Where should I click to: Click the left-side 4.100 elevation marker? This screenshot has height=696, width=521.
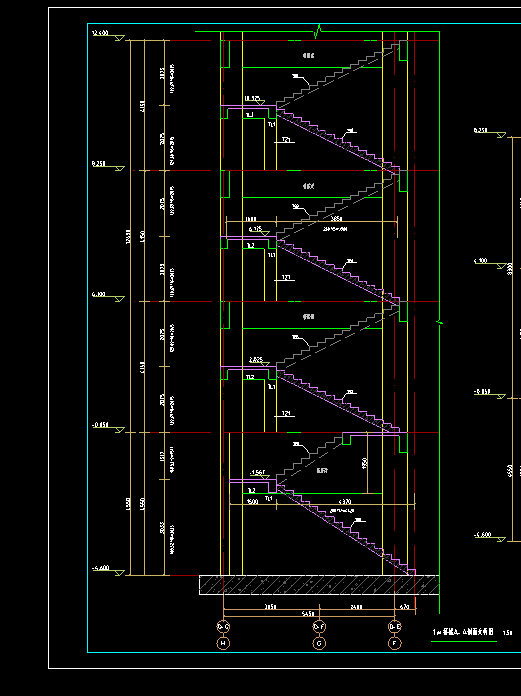108,297
